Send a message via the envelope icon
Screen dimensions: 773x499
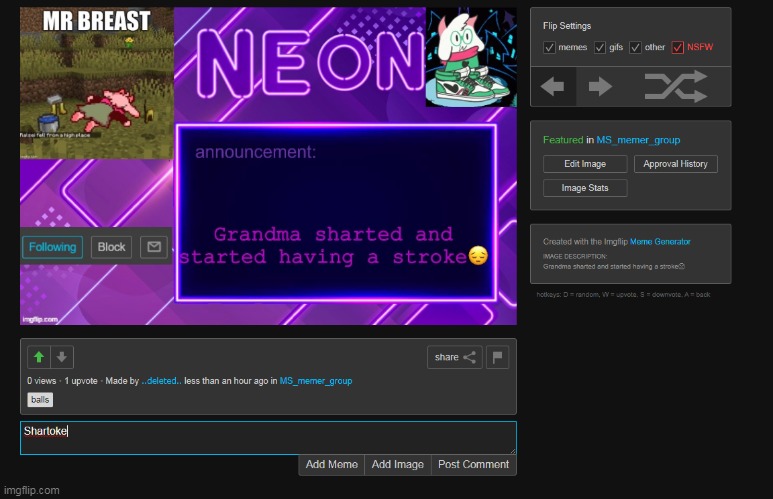(x=154, y=247)
